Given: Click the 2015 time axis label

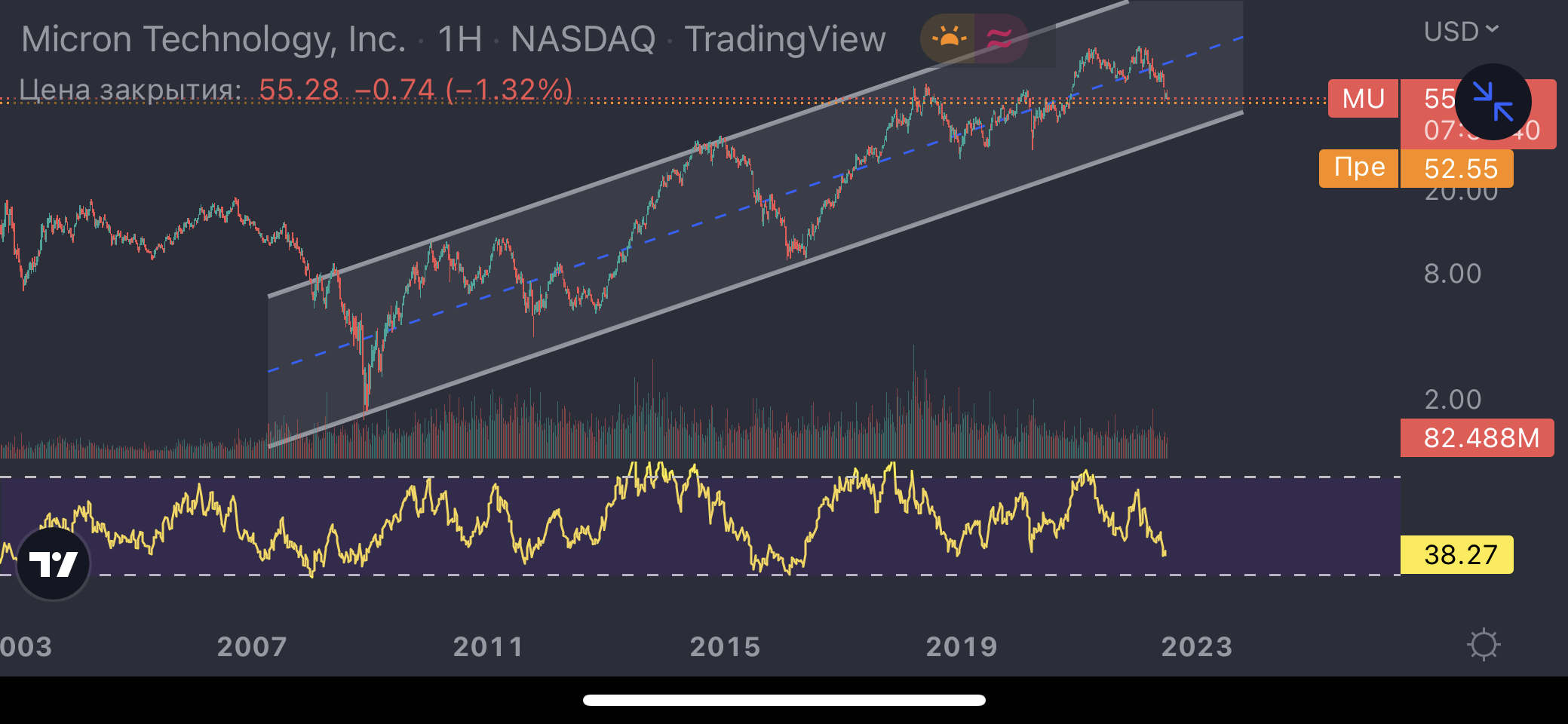Looking at the screenshot, I should pyautogui.click(x=725, y=646).
